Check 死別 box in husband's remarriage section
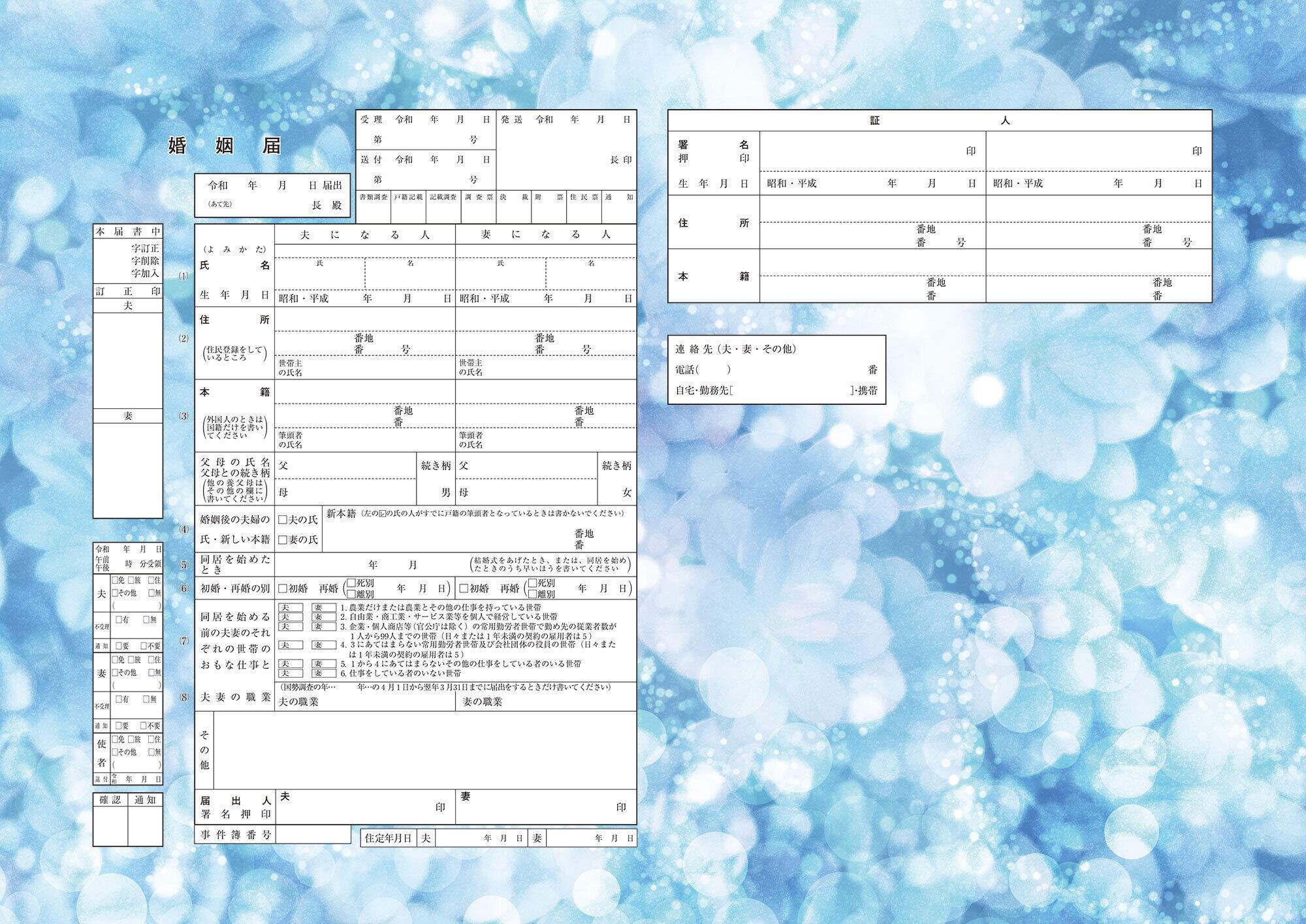The width and height of the screenshot is (1306, 924). coord(351,583)
